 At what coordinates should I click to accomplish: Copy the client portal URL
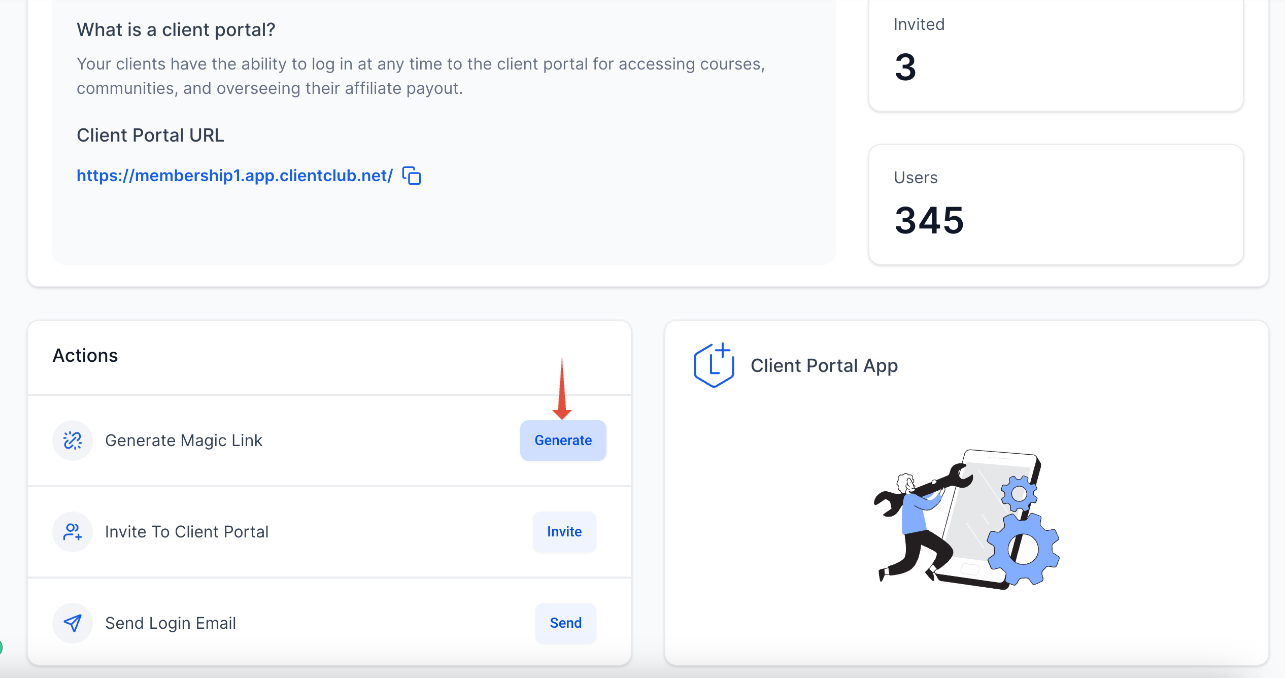(412, 176)
